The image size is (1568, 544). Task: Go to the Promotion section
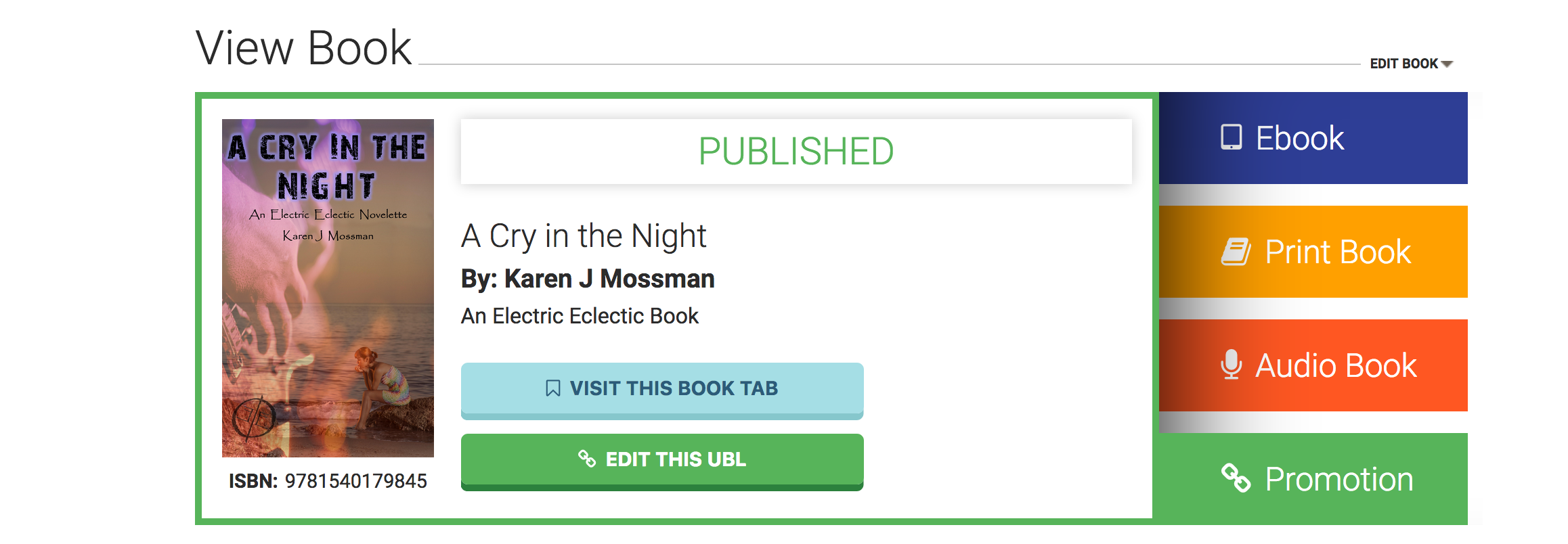(1313, 479)
